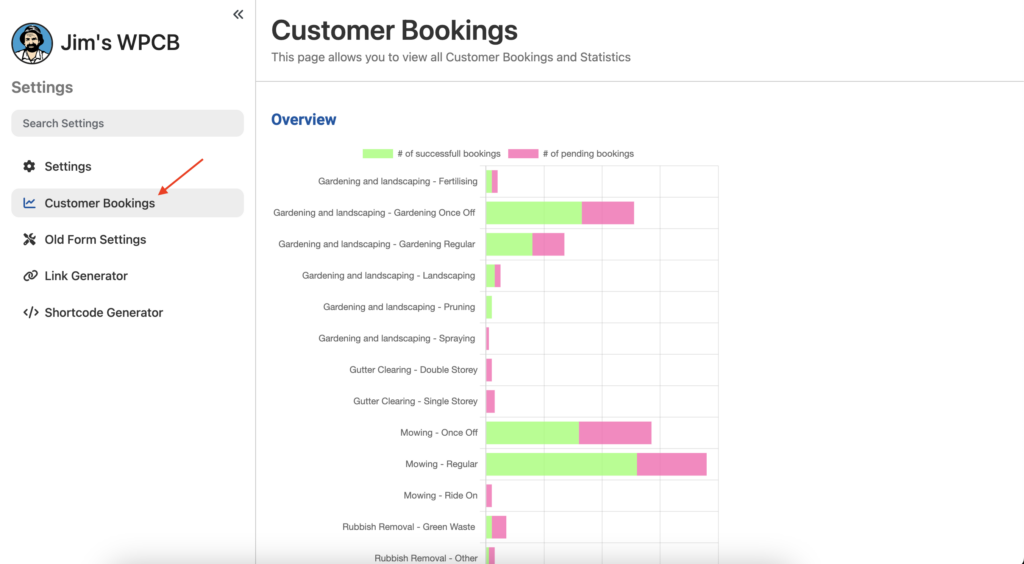Click green Gardening Once Off bar segment
Viewport: 1024px width, 564px height.
pos(533,213)
